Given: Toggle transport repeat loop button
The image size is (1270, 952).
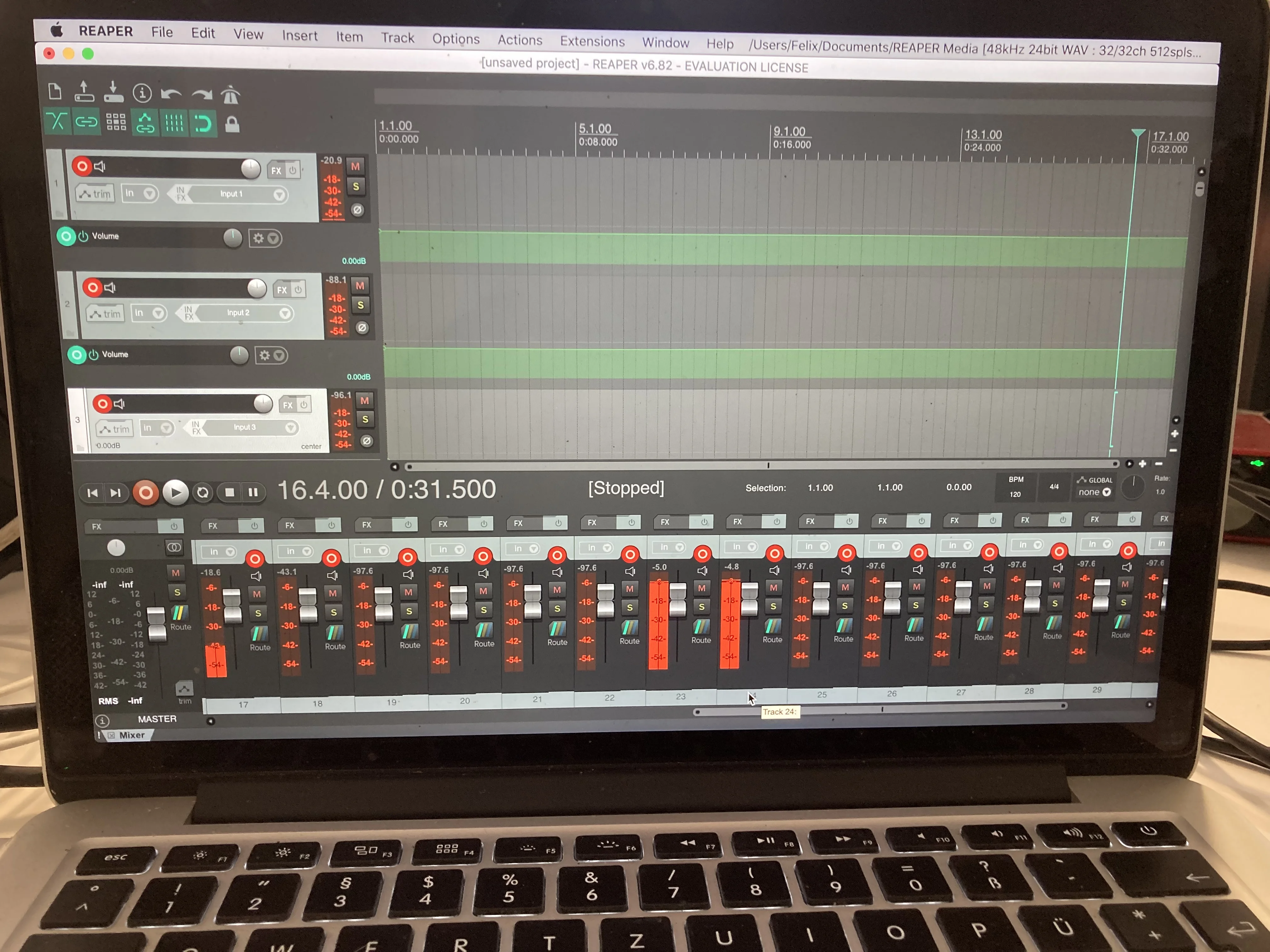Looking at the screenshot, I should tap(203, 493).
